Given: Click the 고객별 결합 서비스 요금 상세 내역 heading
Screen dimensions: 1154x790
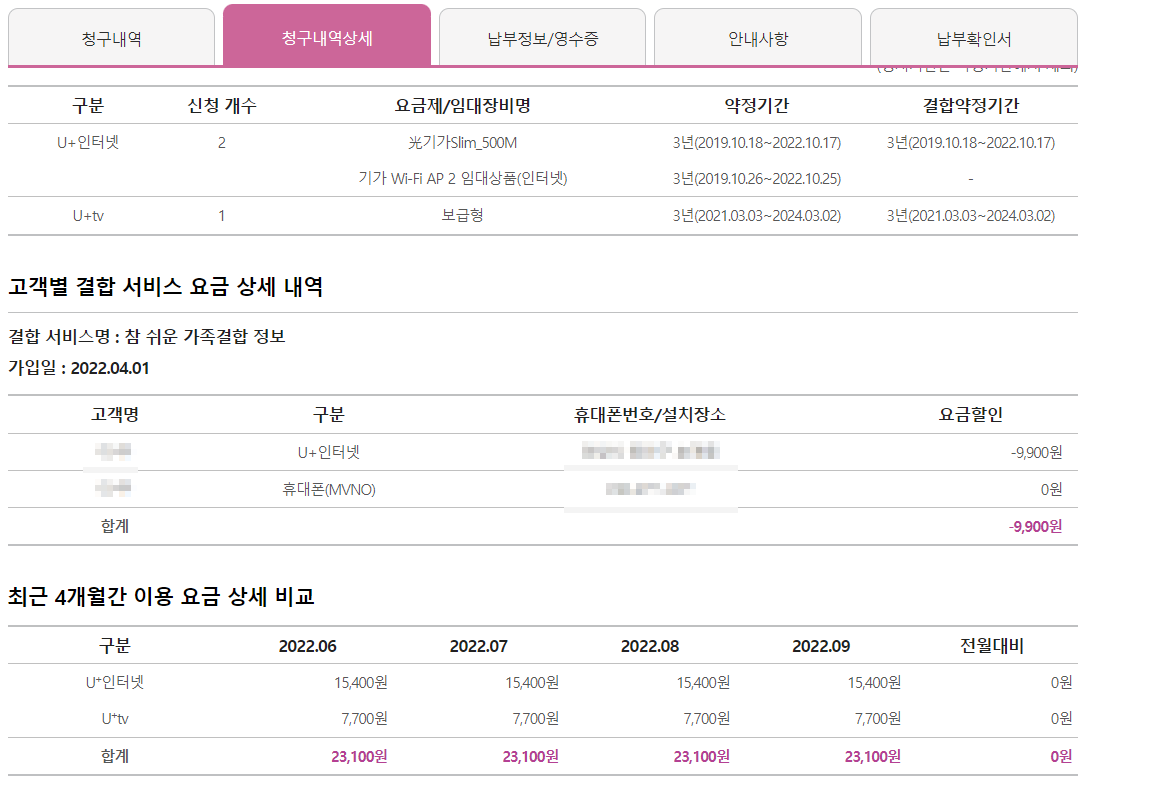Looking at the screenshot, I should click(x=165, y=287).
